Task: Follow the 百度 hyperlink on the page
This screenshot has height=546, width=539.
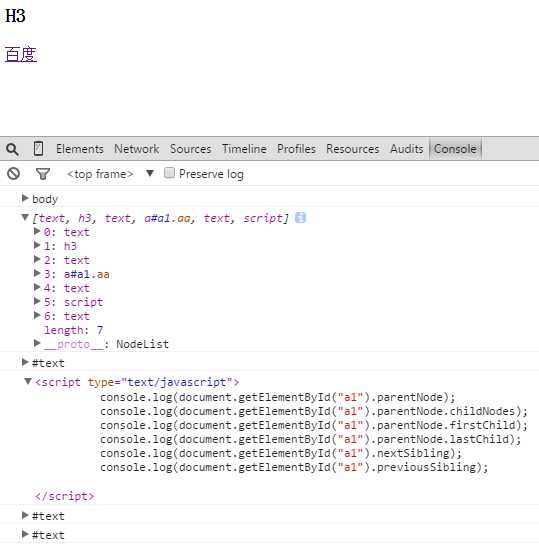Action: pos(21,55)
